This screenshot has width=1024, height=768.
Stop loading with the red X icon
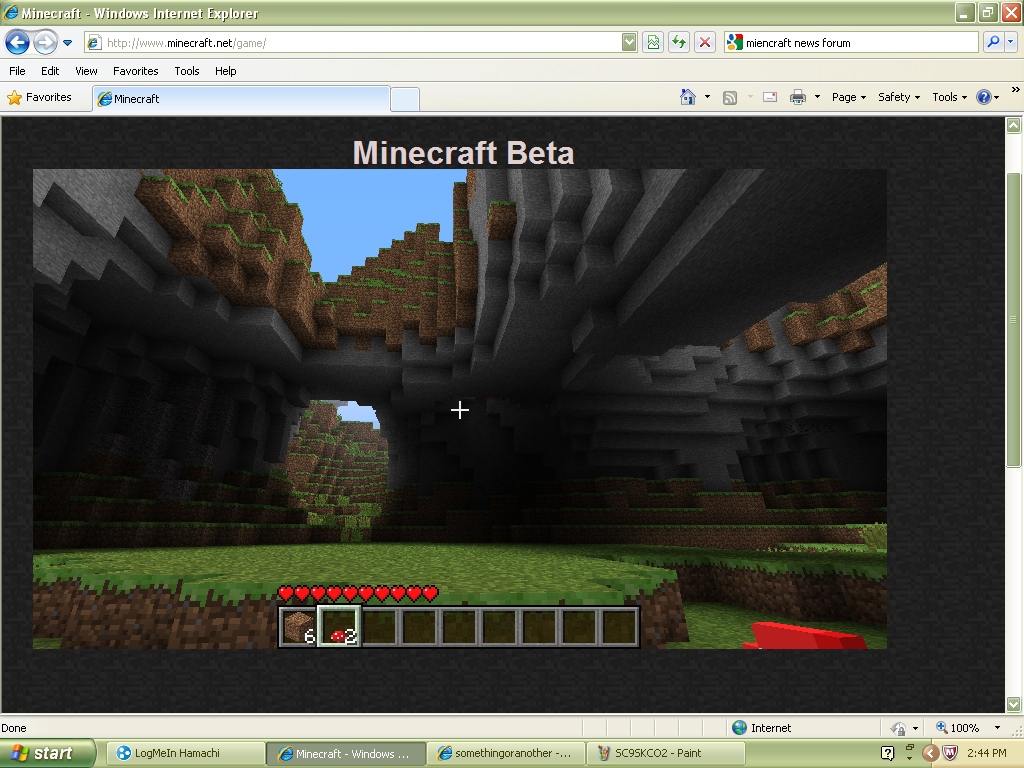705,43
